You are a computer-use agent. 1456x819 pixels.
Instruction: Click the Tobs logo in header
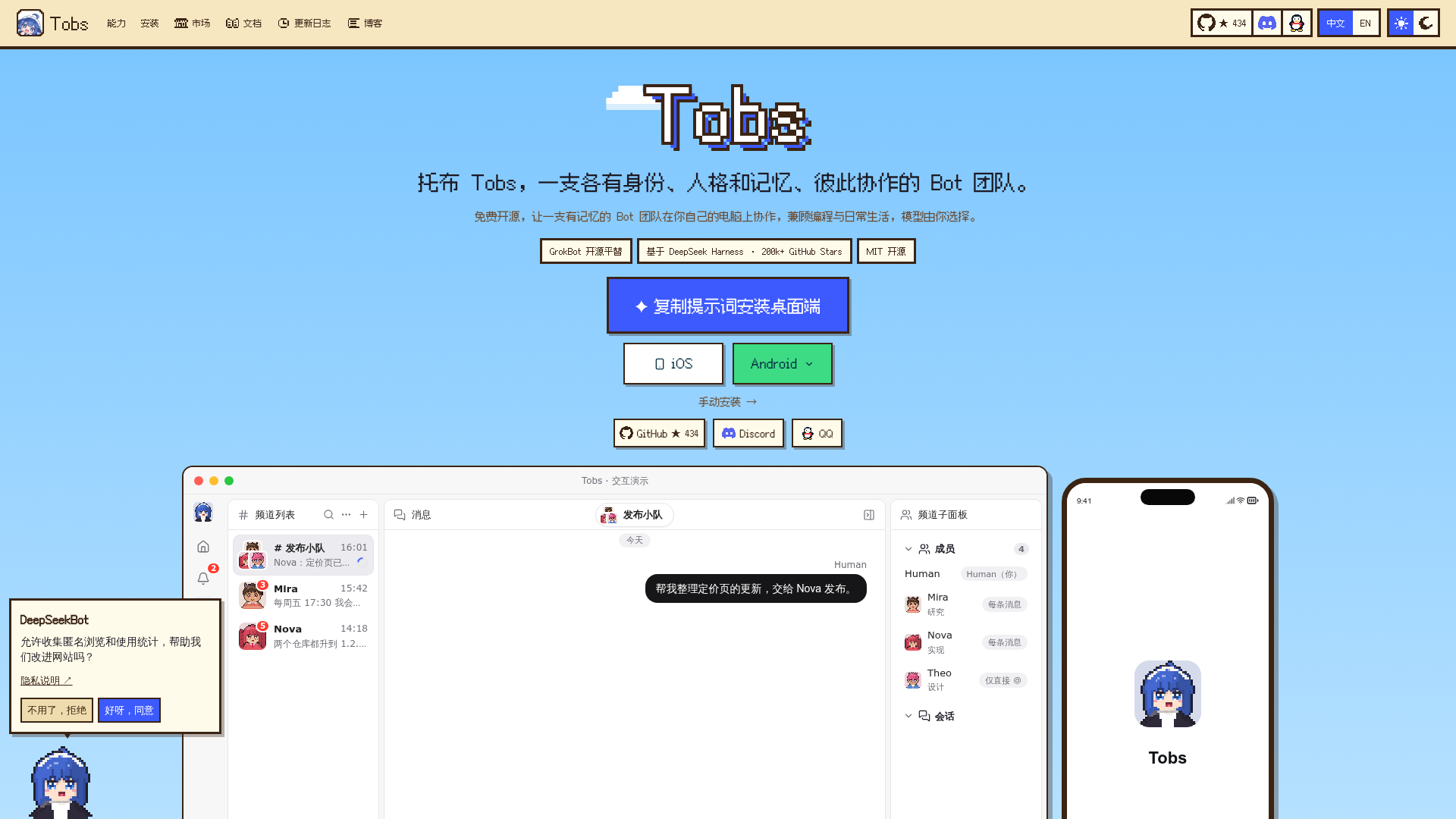(52, 23)
